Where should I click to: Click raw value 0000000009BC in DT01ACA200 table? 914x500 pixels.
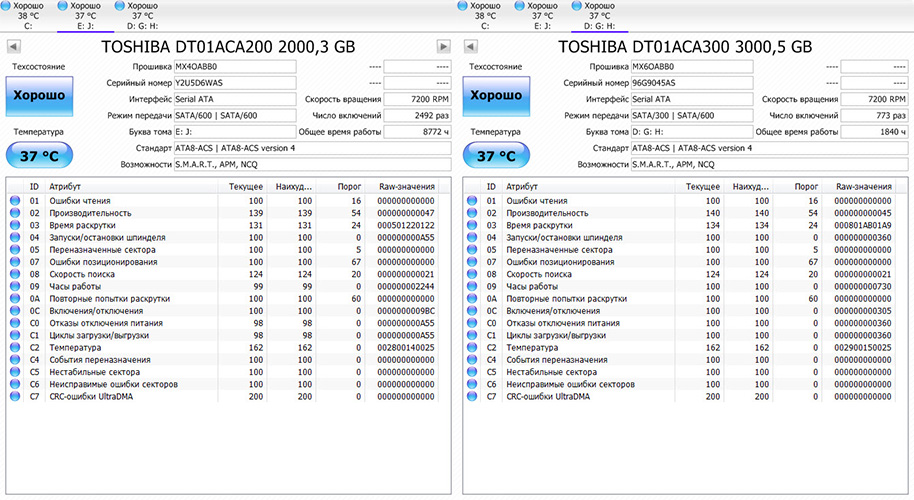[406, 311]
